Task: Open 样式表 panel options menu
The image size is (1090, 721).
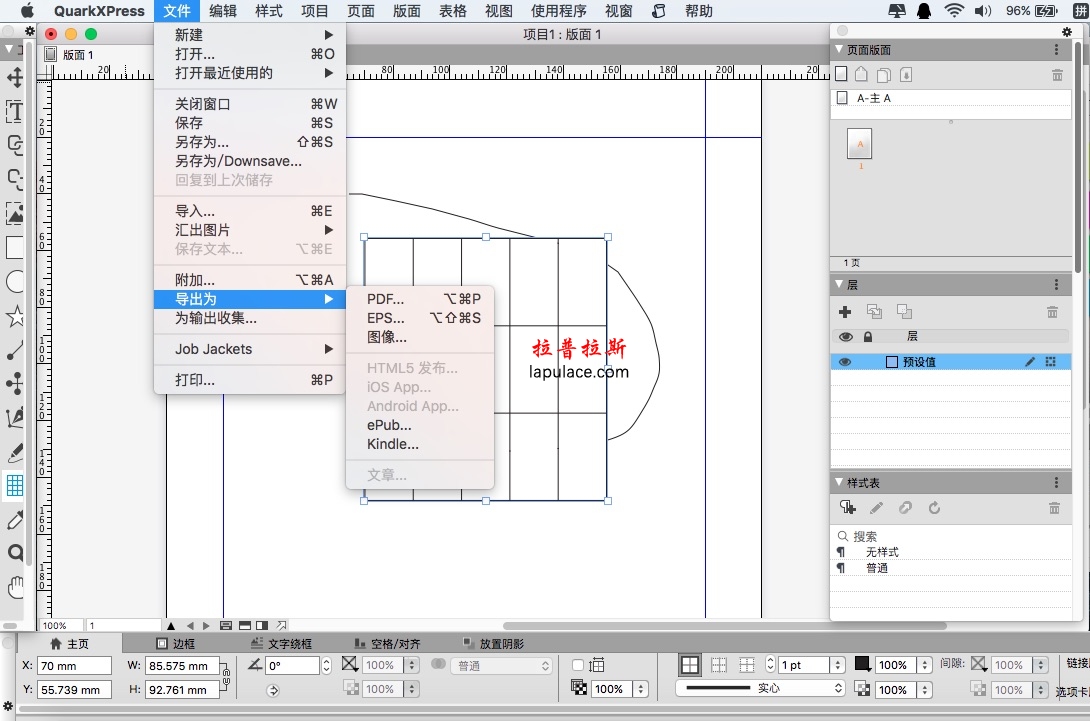Action: click(x=1057, y=483)
